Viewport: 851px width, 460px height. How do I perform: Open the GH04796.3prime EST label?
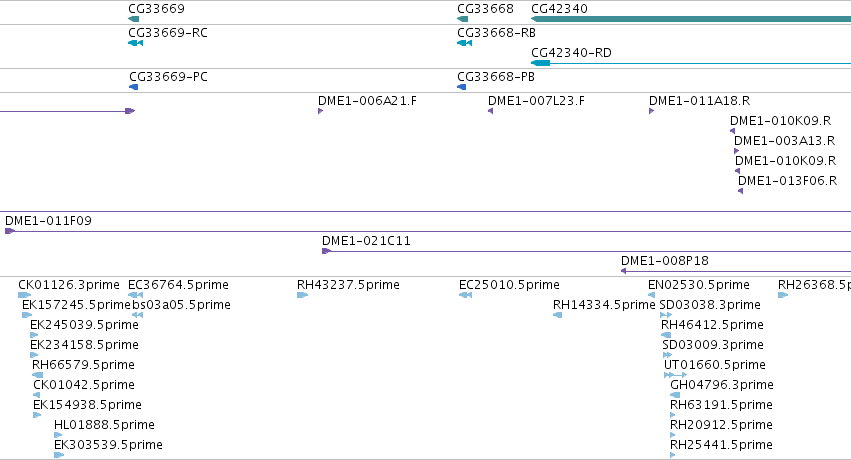click(x=722, y=385)
